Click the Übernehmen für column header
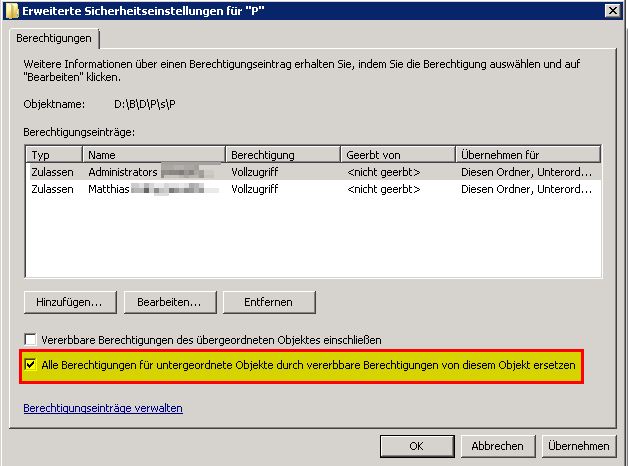Screen dimensions: 628x466 tap(527, 155)
